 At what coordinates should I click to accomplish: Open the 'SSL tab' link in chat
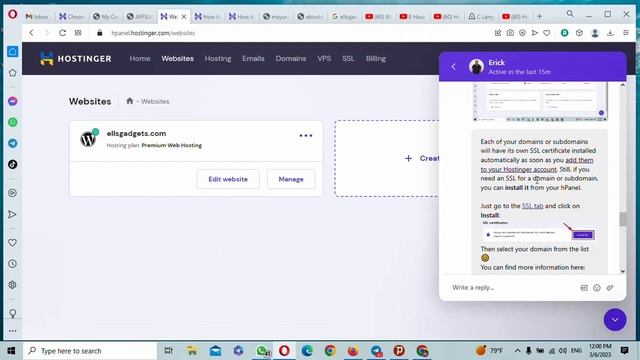point(532,206)
